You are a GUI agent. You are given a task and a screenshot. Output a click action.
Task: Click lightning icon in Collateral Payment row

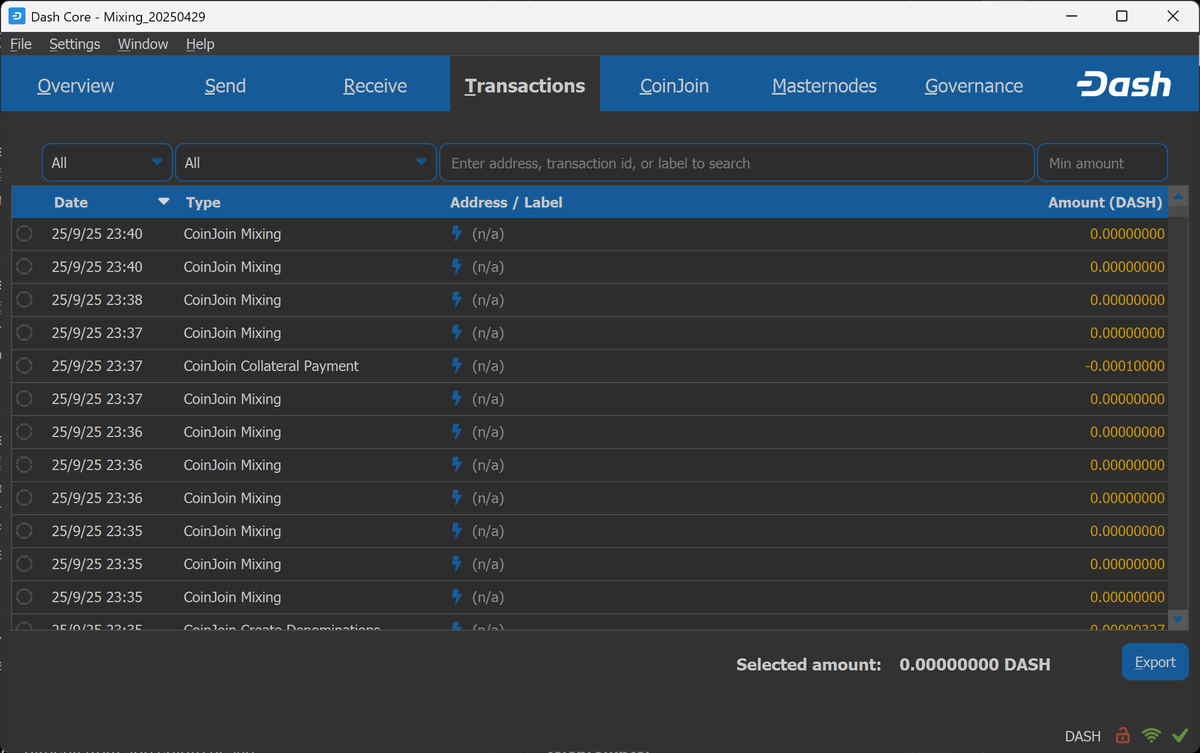457,365
